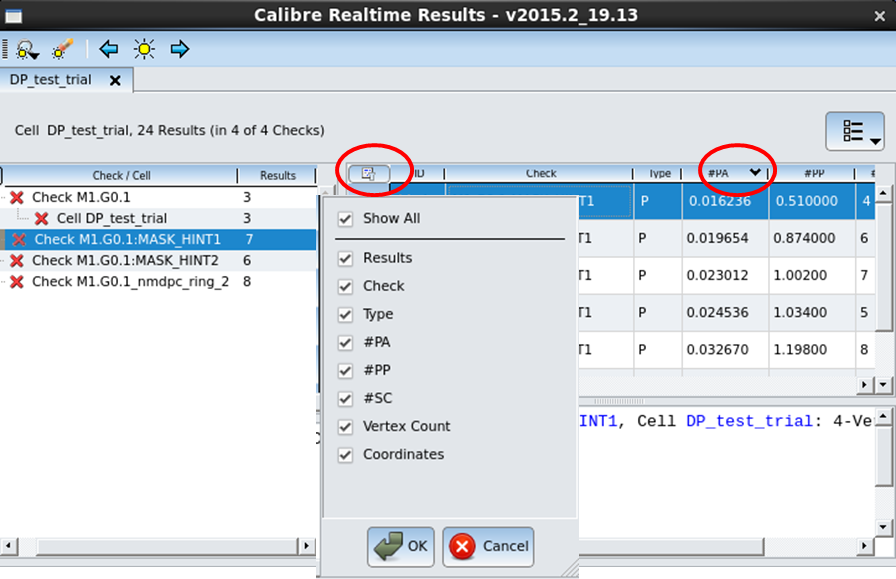Go to next result with right arrow
896x579 pixels.
179,49
